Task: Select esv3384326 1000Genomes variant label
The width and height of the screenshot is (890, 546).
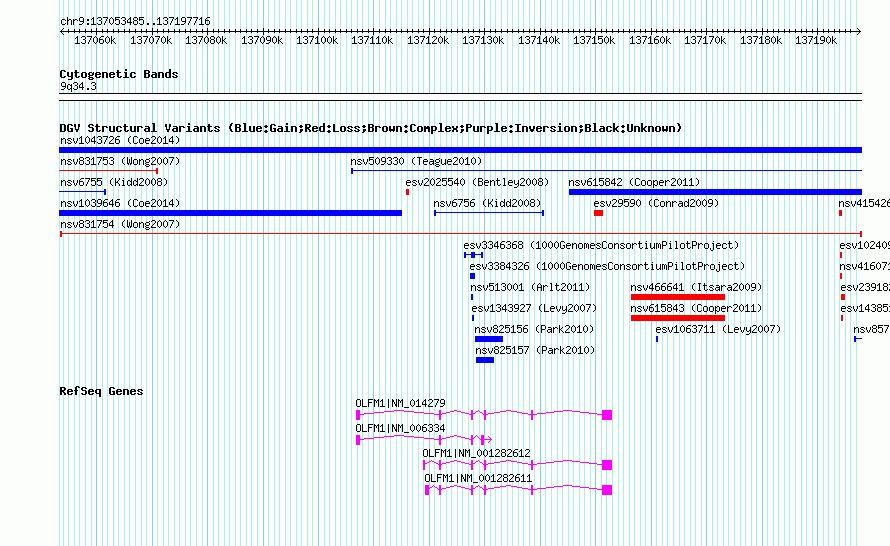Action: click(x=607, y=266)
